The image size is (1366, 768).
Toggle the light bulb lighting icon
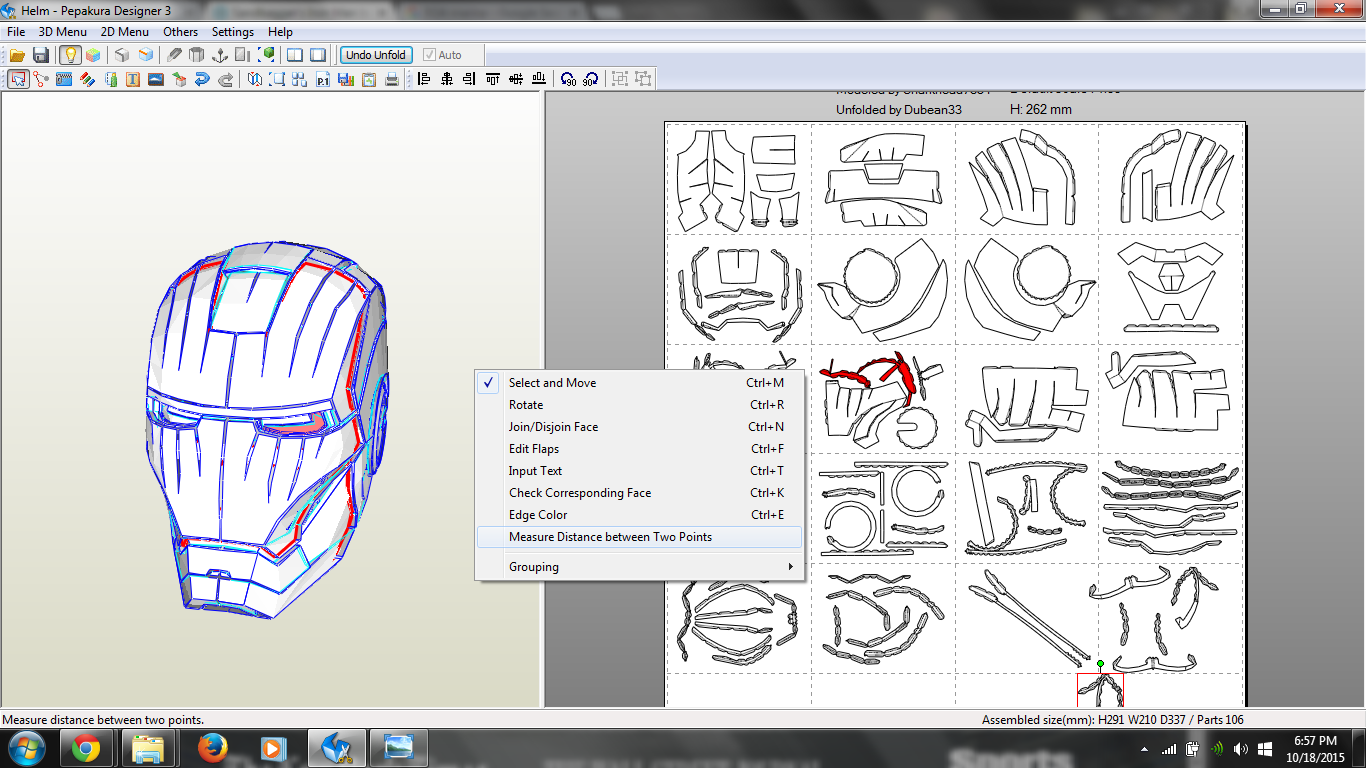coord(70,55)
